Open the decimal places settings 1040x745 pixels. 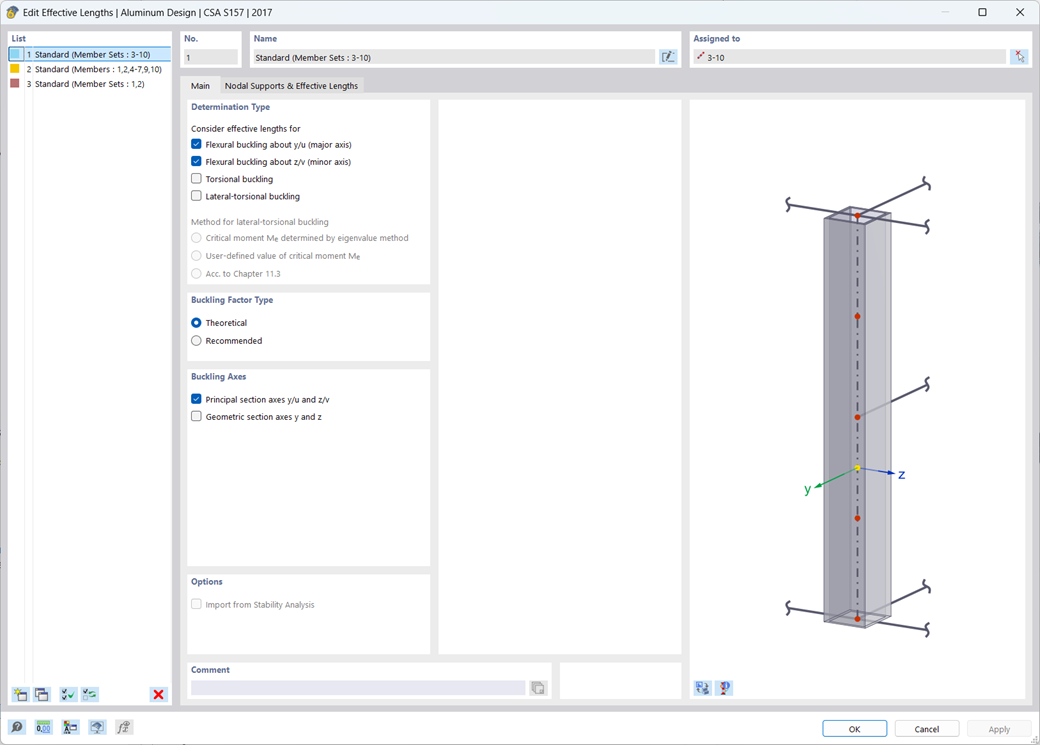click(42, 727)
